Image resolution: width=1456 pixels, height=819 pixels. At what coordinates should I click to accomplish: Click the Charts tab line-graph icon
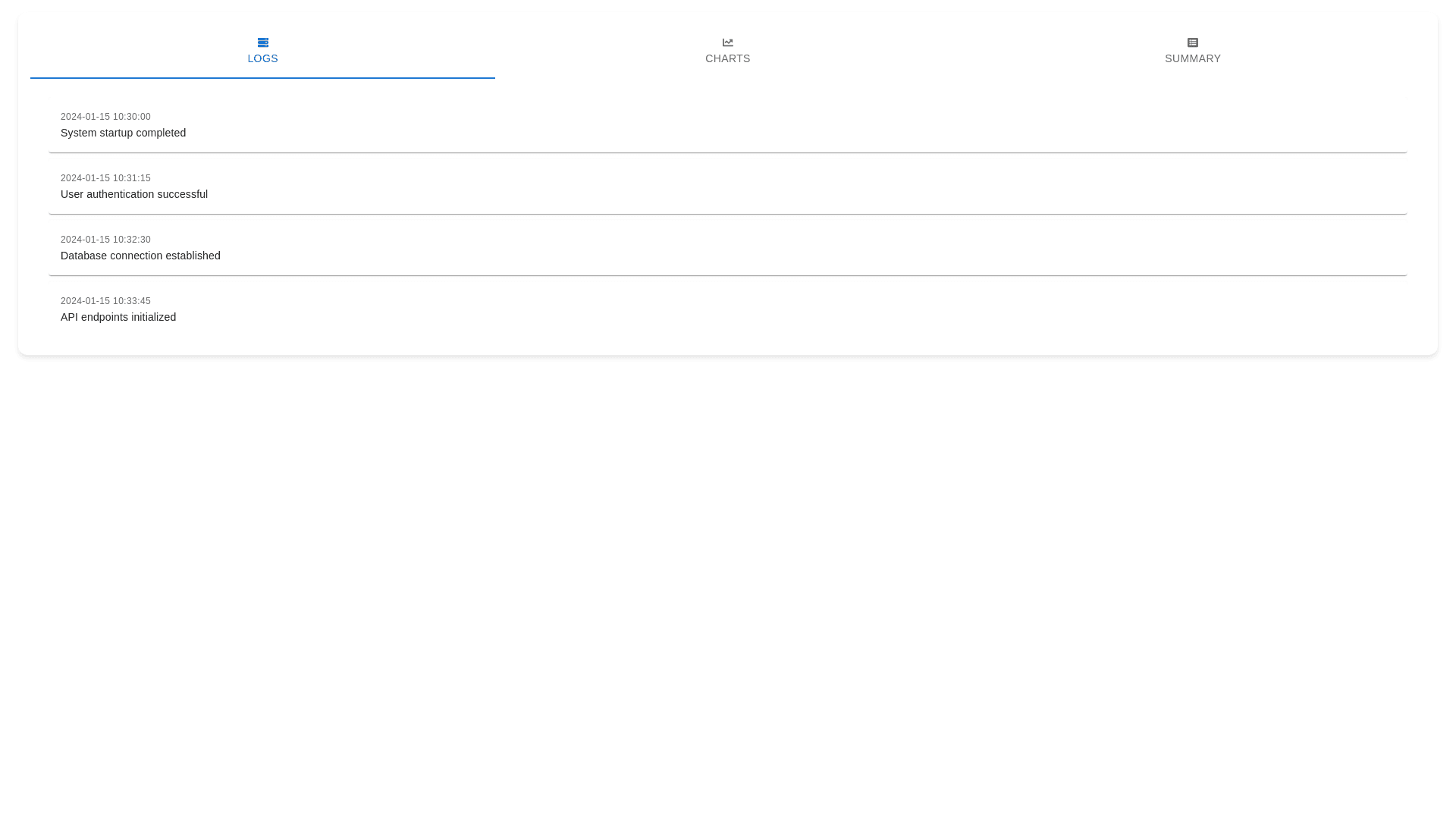pos(728,42)
